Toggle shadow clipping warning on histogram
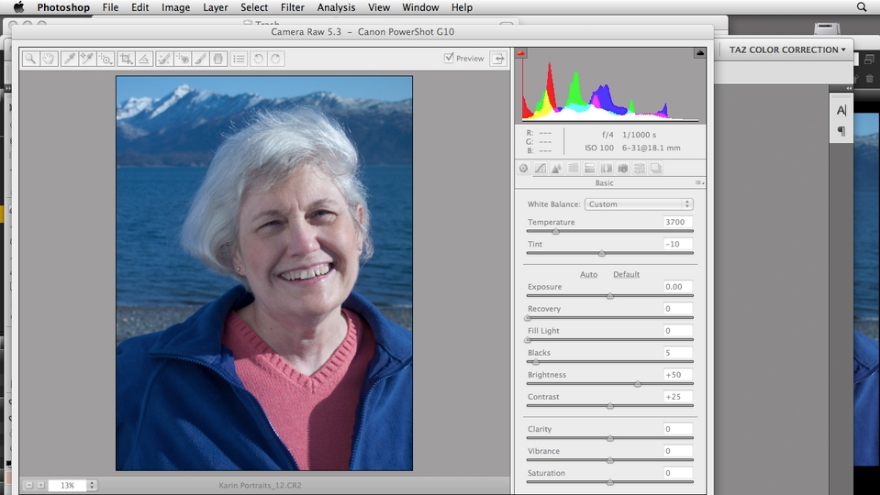The height and width of the screenshot is (495, 880). [521, 53]
